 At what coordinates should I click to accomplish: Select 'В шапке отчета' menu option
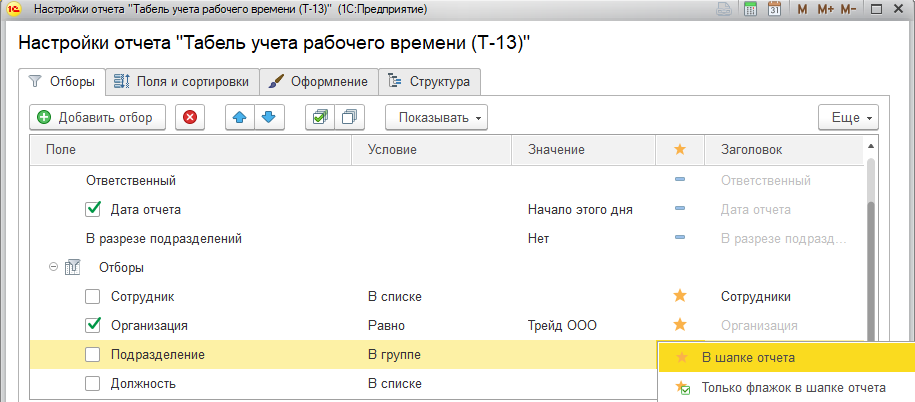(x=748, y=357)
